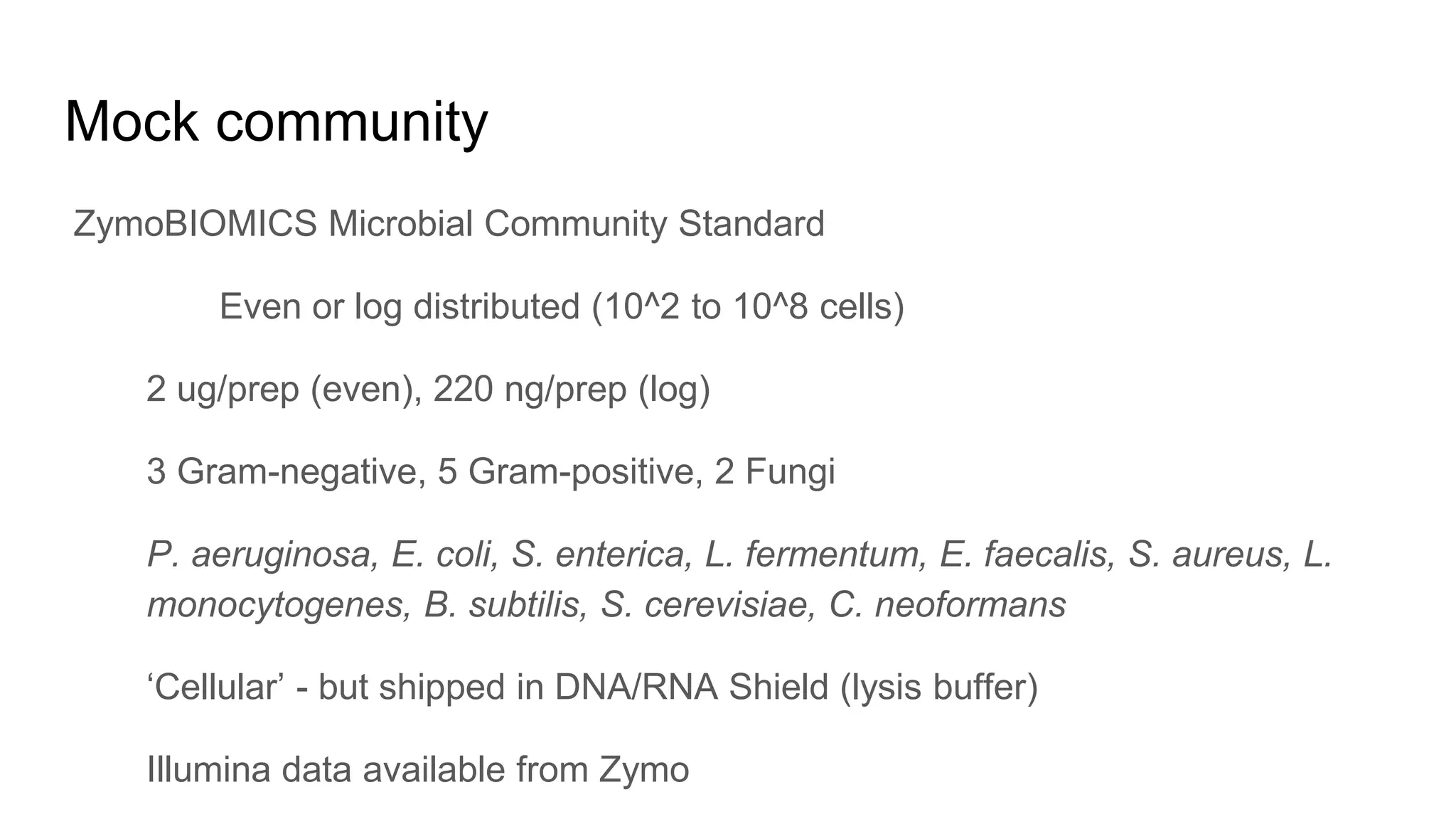Click the species name E. coli
Image resolution: width=1456 pixels, height=819 pixels.
point(444,555)
